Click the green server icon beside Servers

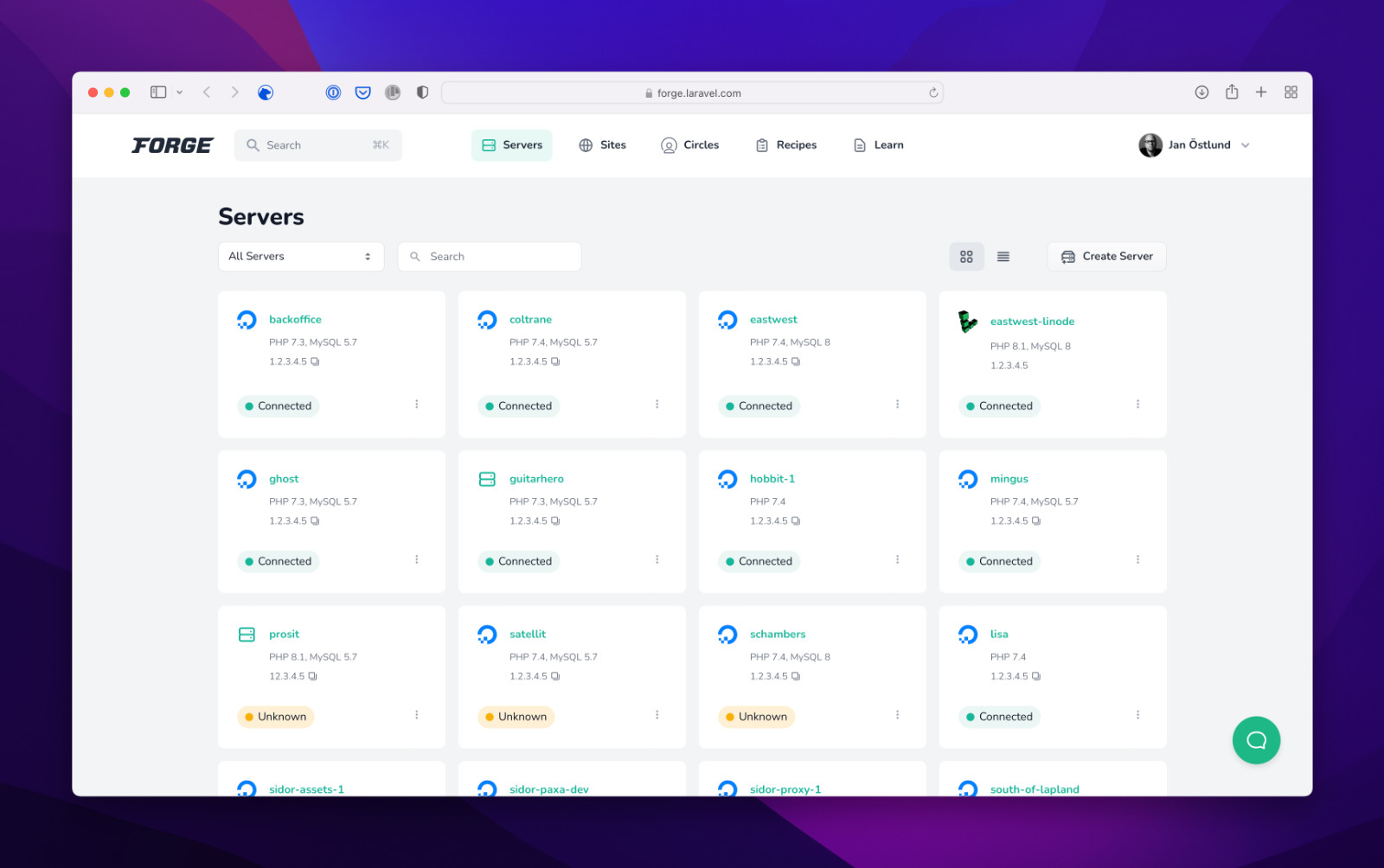click(489, 144)
